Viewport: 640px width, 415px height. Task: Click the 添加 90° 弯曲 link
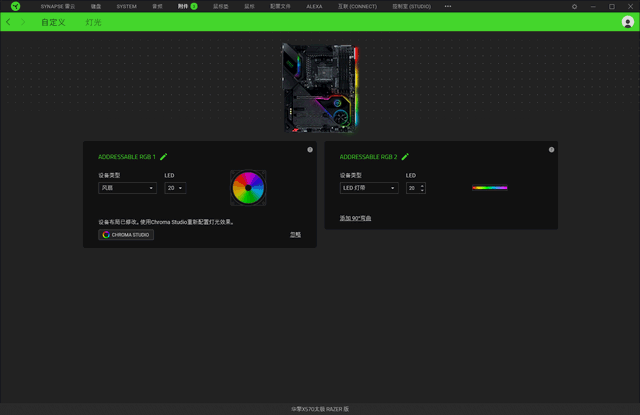click(x=356, y=218)
